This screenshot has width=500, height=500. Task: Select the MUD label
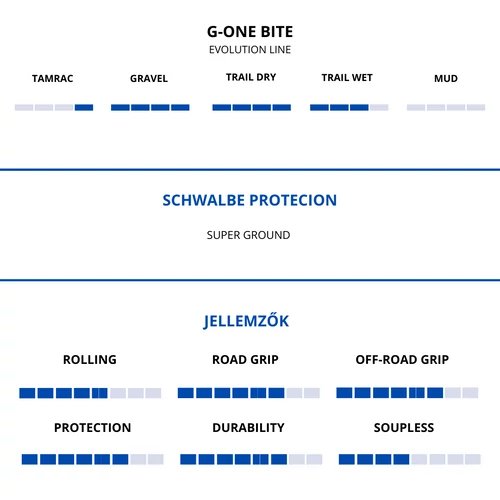pos(446,78)
